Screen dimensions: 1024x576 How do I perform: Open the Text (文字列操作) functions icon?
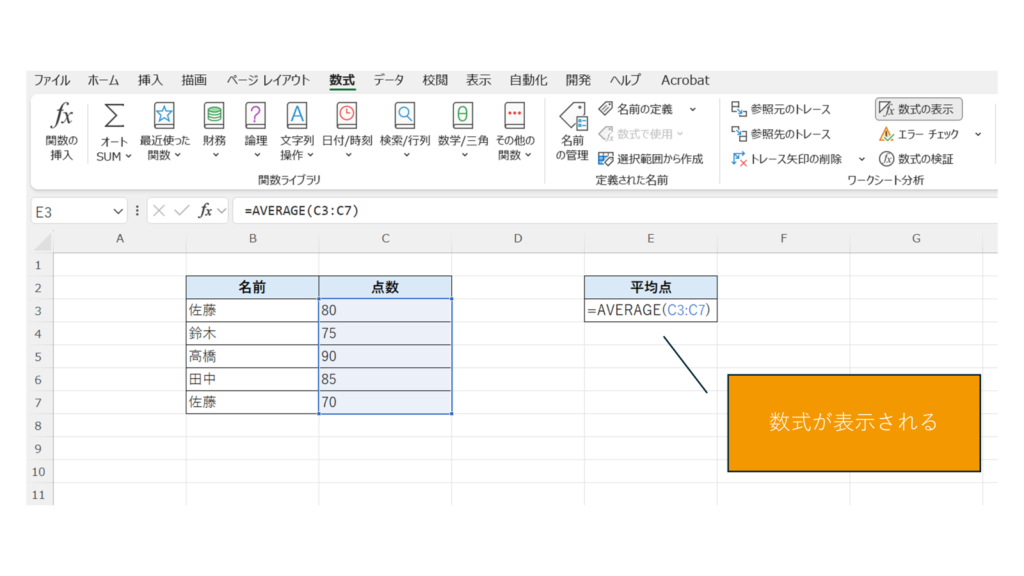[297, 116]
